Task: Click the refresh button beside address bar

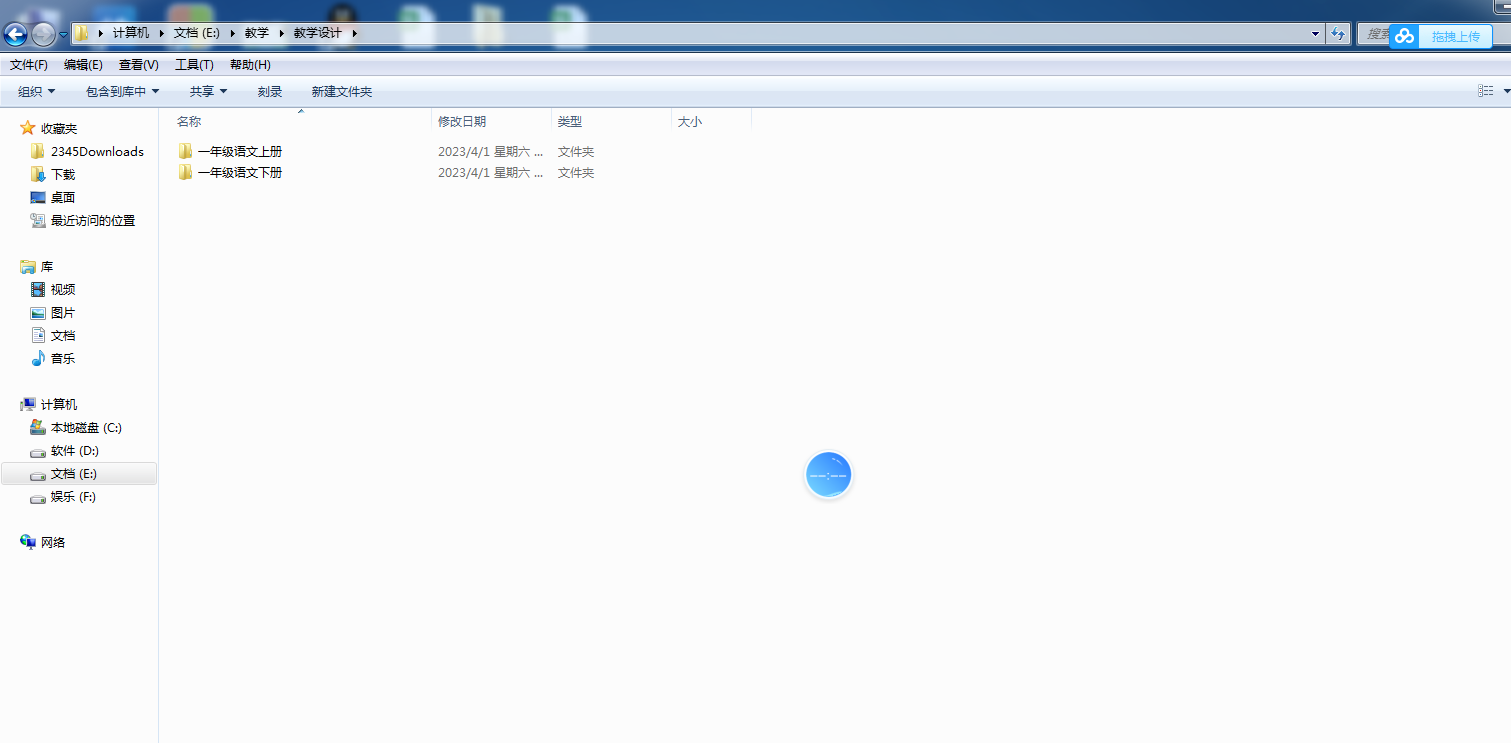Action: (1338, 34)
